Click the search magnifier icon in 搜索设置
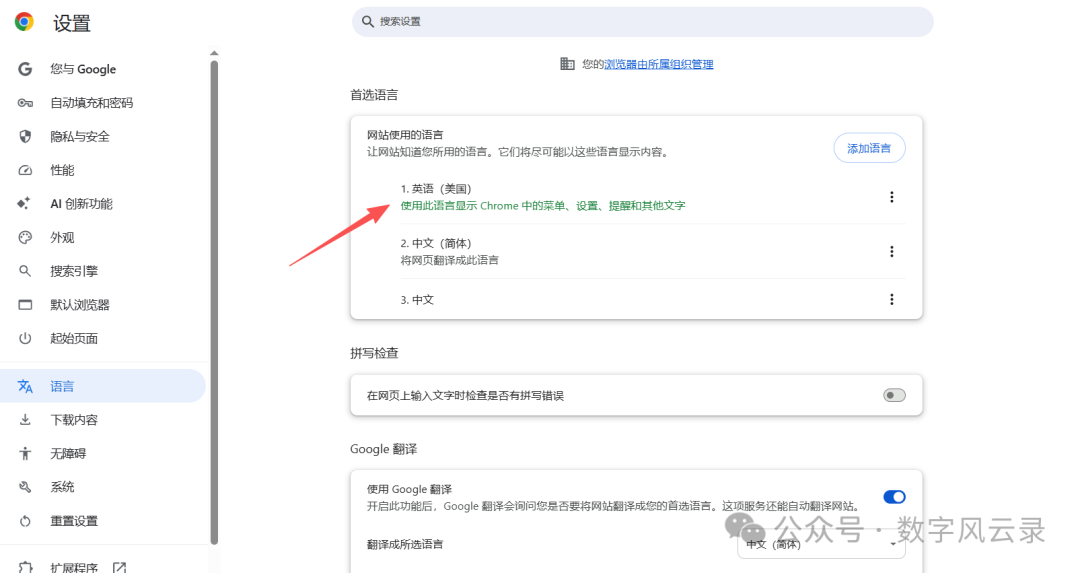The image size is (1080, 573). click(368, 21)
